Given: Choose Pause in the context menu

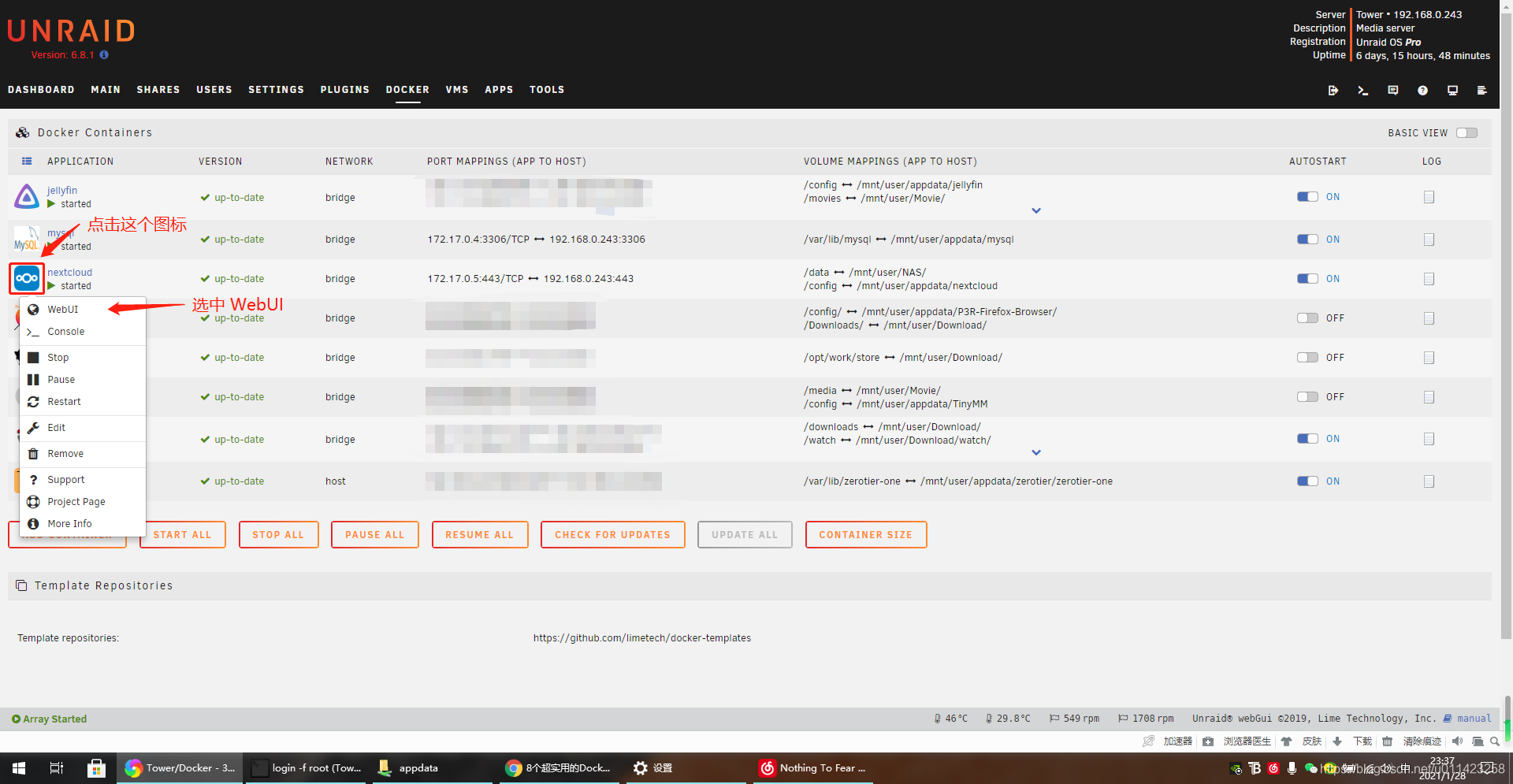Looking at the screenshot, I should 83,380.
